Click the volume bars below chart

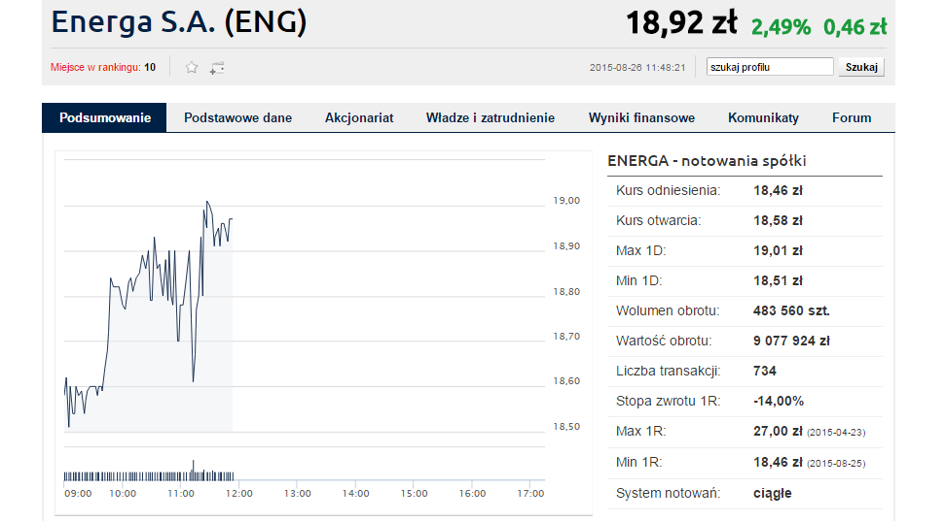coord(149,472)
